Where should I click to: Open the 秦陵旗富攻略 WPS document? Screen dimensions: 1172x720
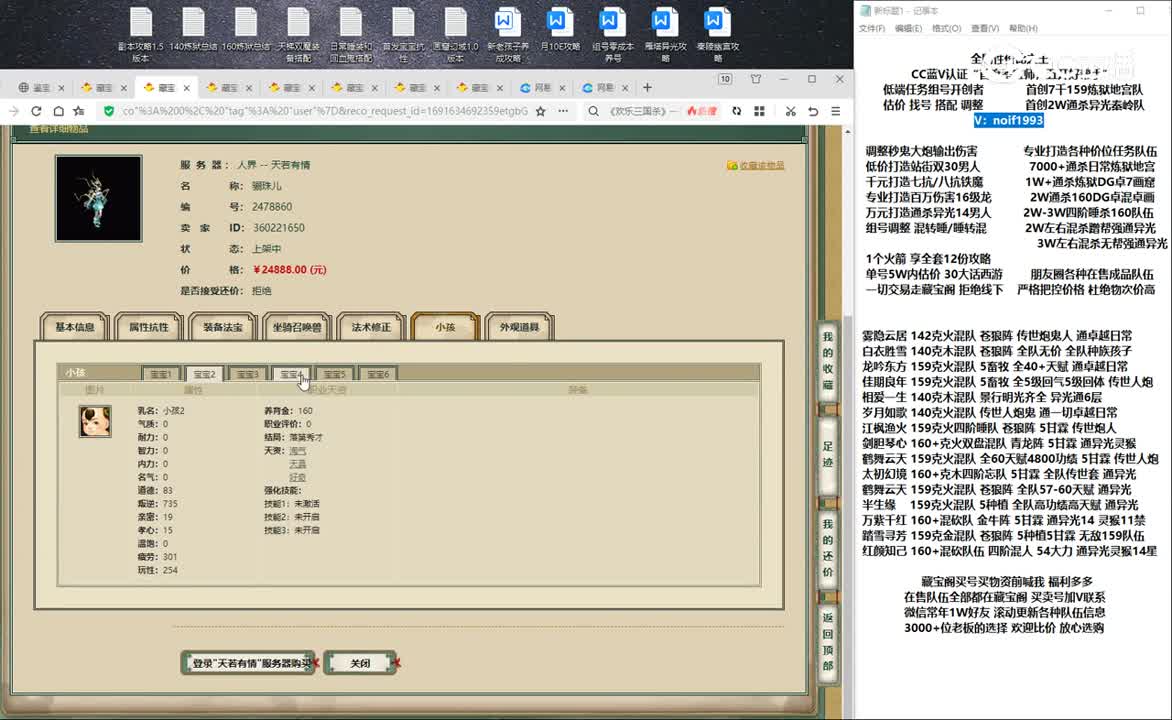click(x=717, y=34)
